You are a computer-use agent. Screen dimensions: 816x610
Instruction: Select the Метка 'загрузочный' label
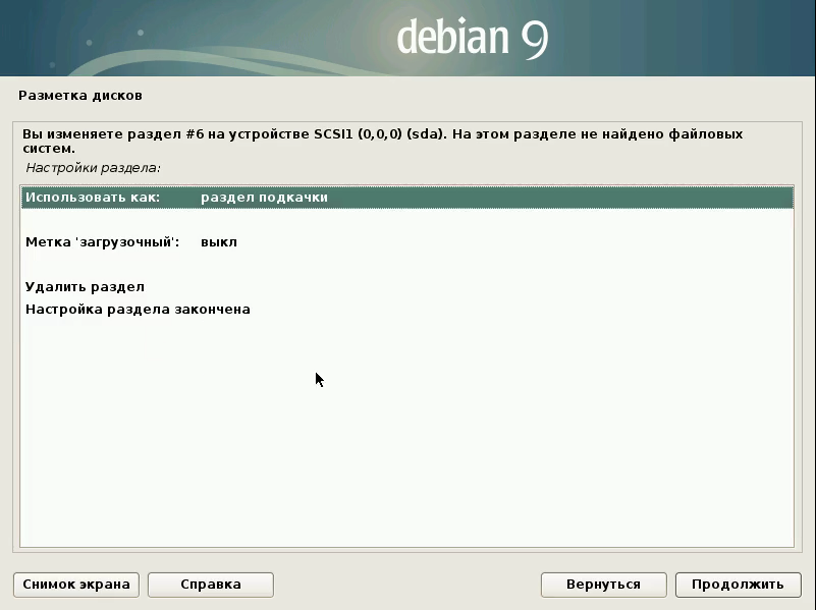pyautogui.click(x=102, y=242)
